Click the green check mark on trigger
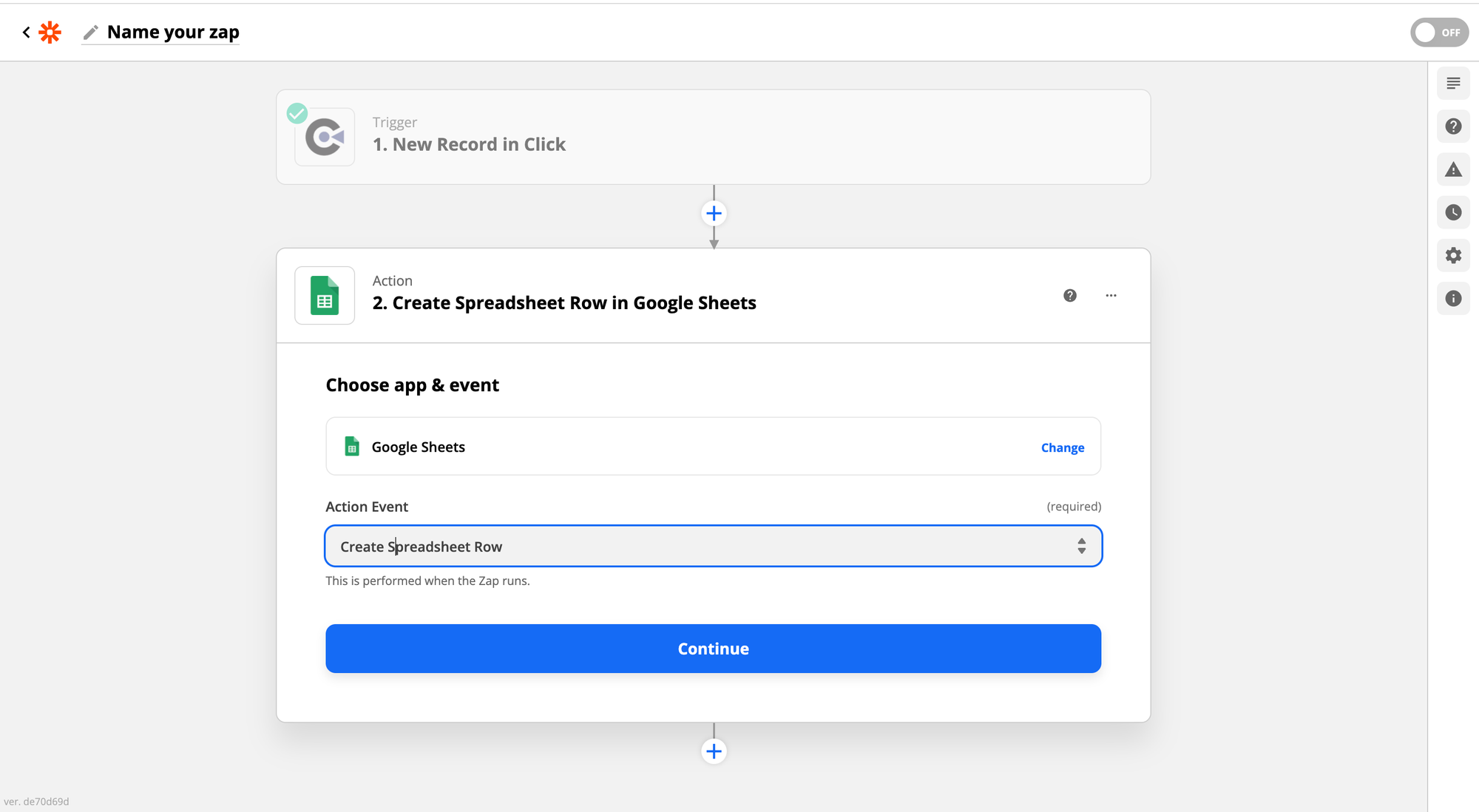This screenshot has height=812, width=1479. (x=297, y=113)
